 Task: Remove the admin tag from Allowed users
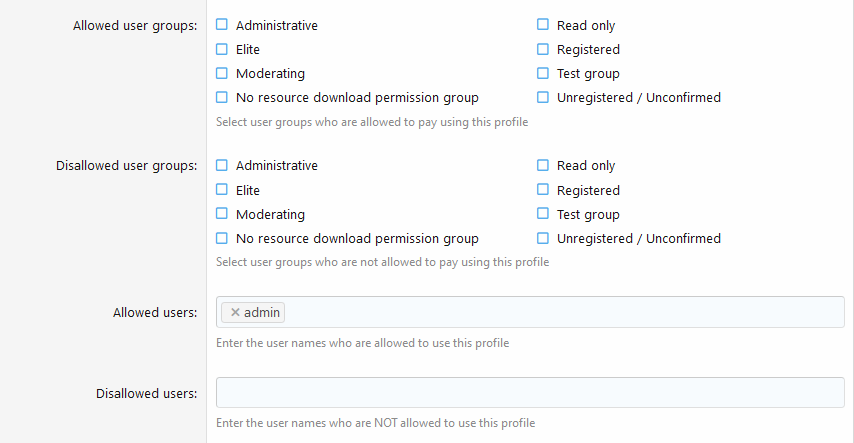tap(235, 313)
